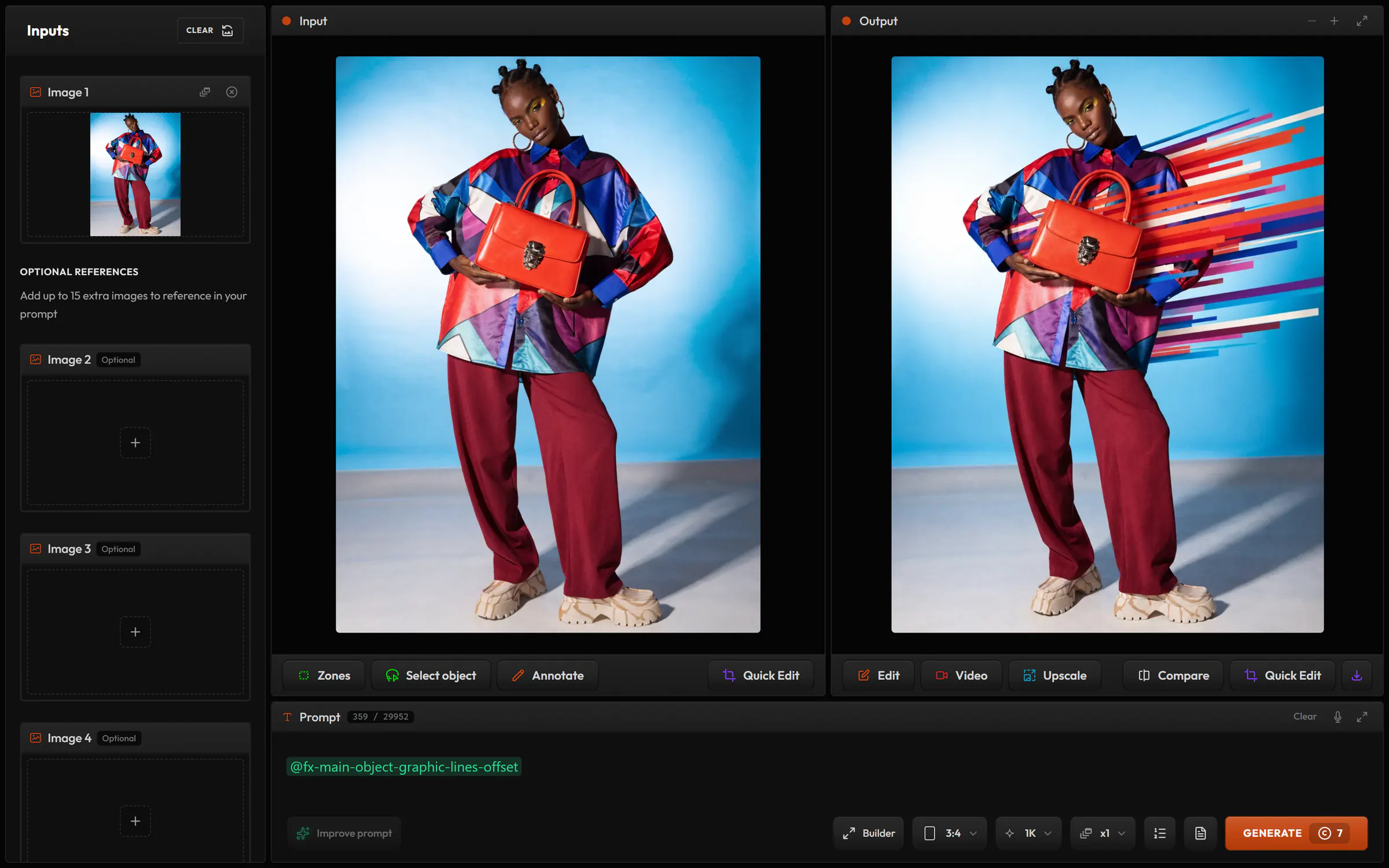
Task: Upscale the output image
Action: tap(1055, 675)
